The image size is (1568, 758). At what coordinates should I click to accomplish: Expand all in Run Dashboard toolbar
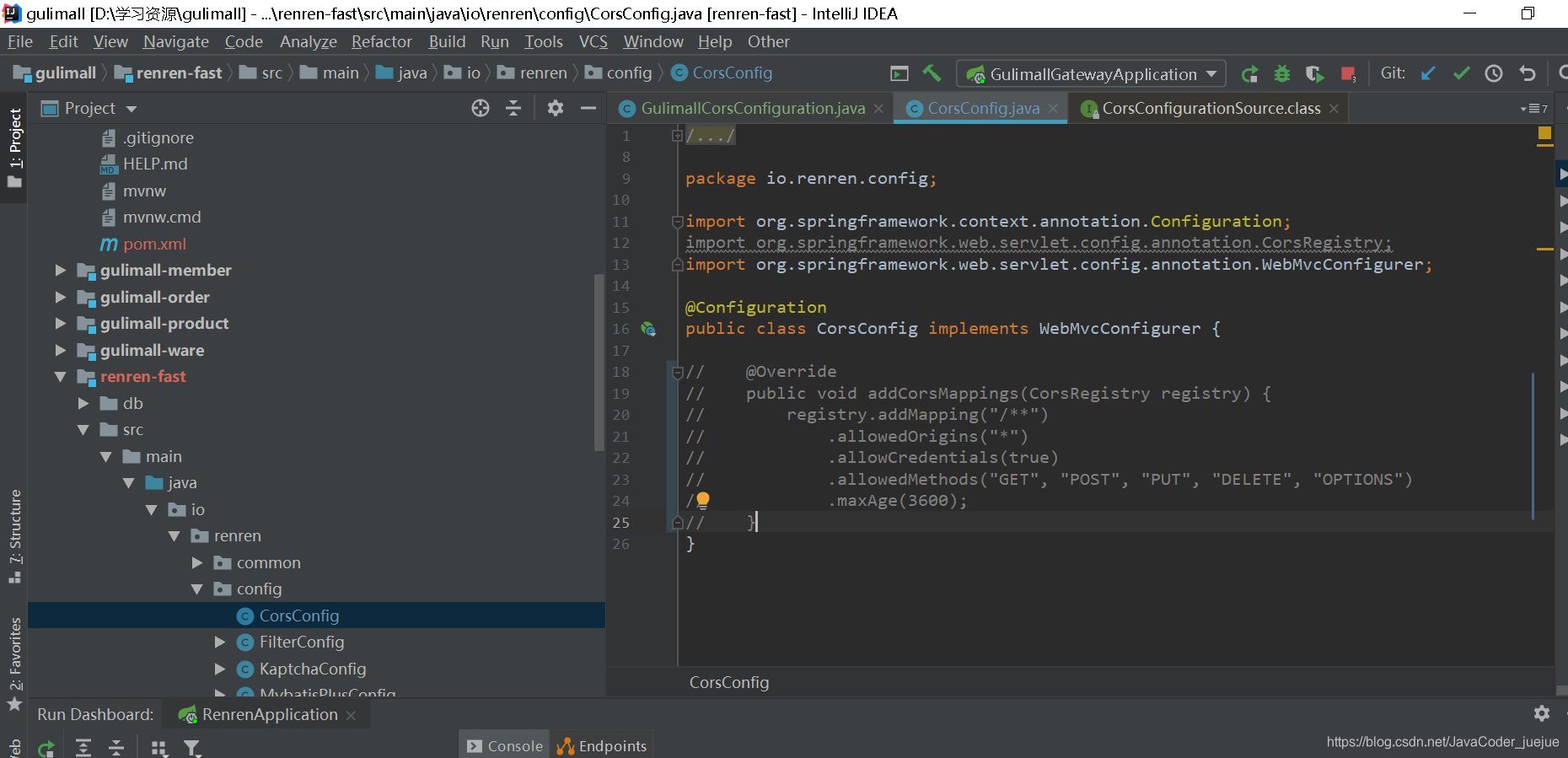(x=83, y=747)
